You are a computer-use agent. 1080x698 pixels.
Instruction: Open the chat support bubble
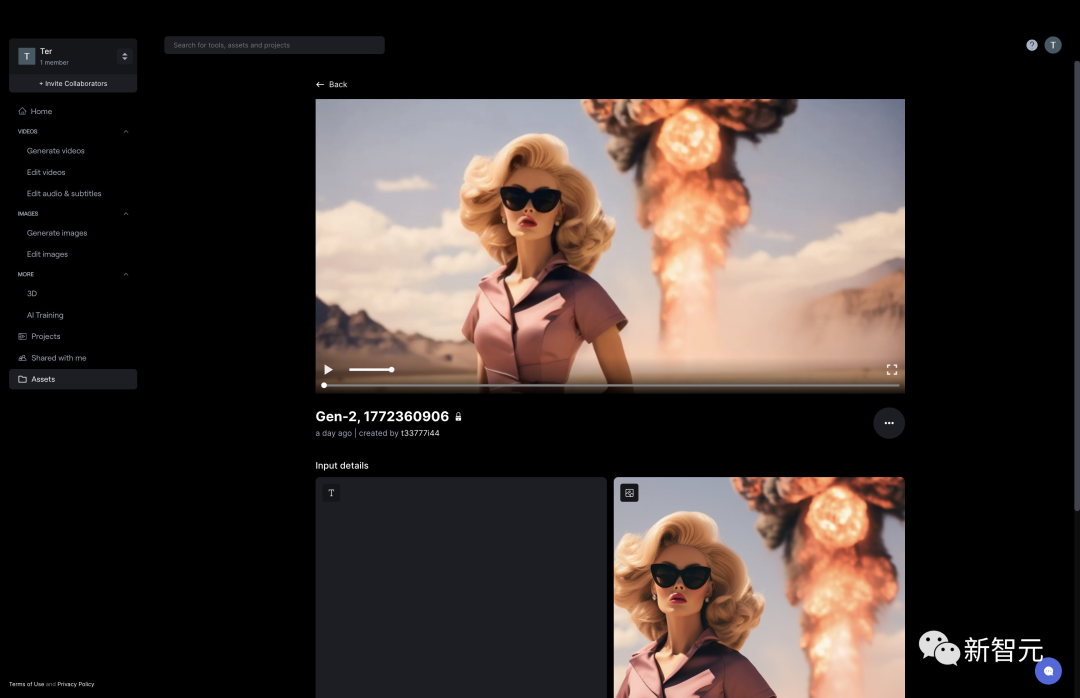(x=1048, y=670)
